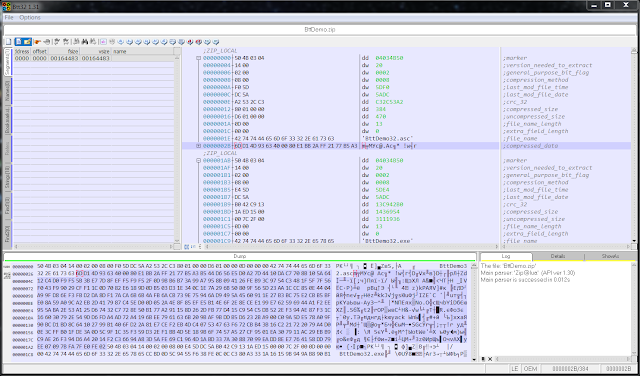Click the value 04034B50 at address 00000000

389,58
